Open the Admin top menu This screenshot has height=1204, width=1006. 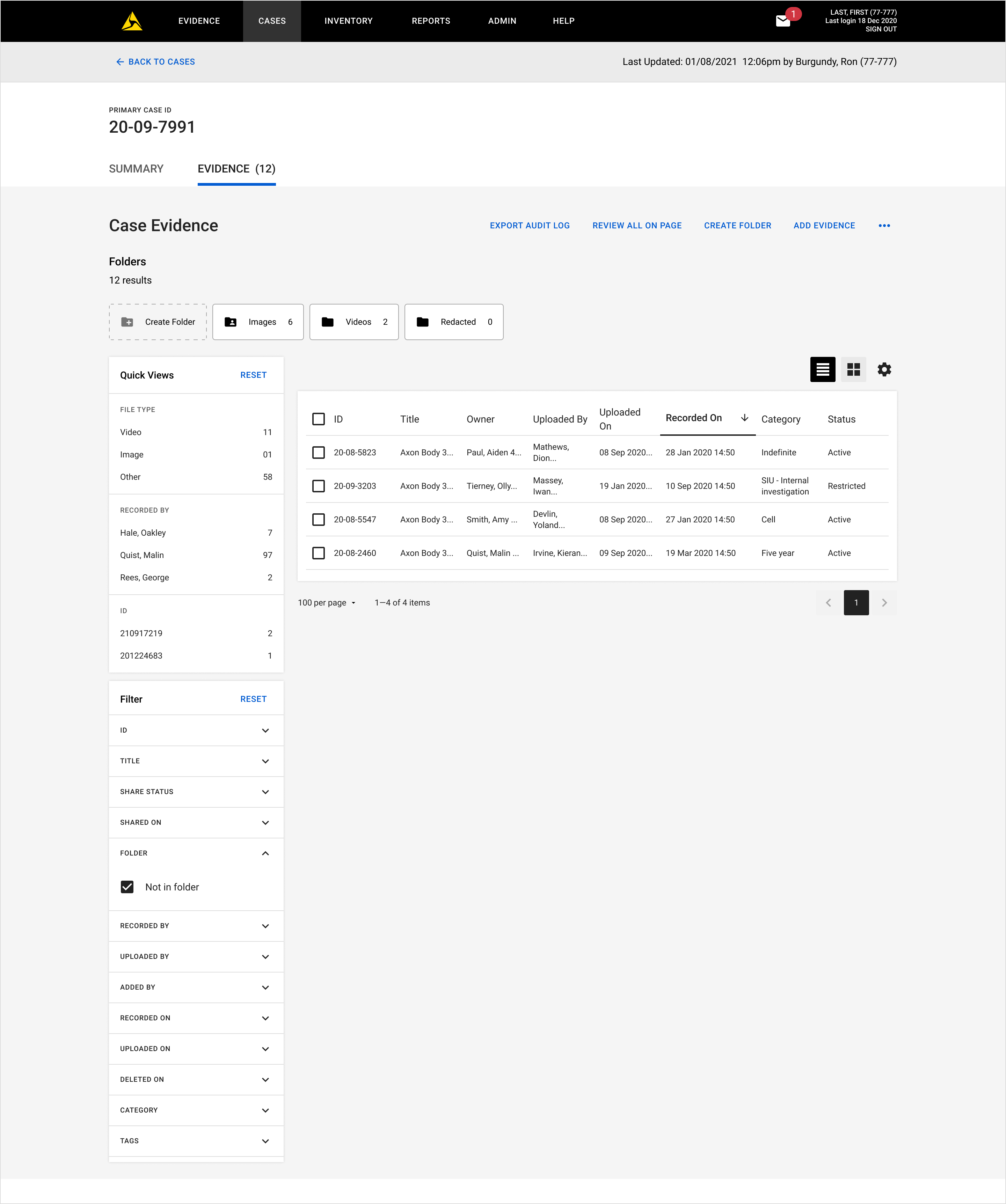[502, 21]
